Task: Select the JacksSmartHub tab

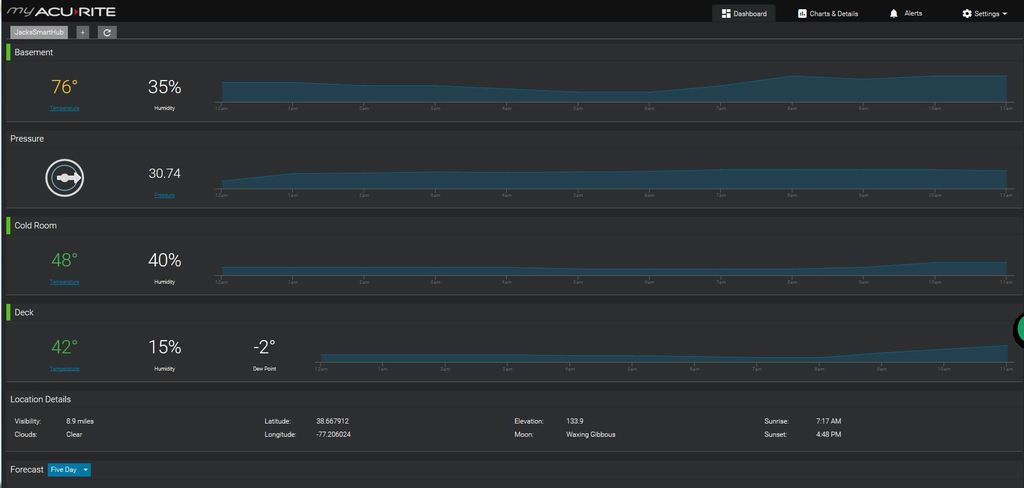Action: (40, 32)
